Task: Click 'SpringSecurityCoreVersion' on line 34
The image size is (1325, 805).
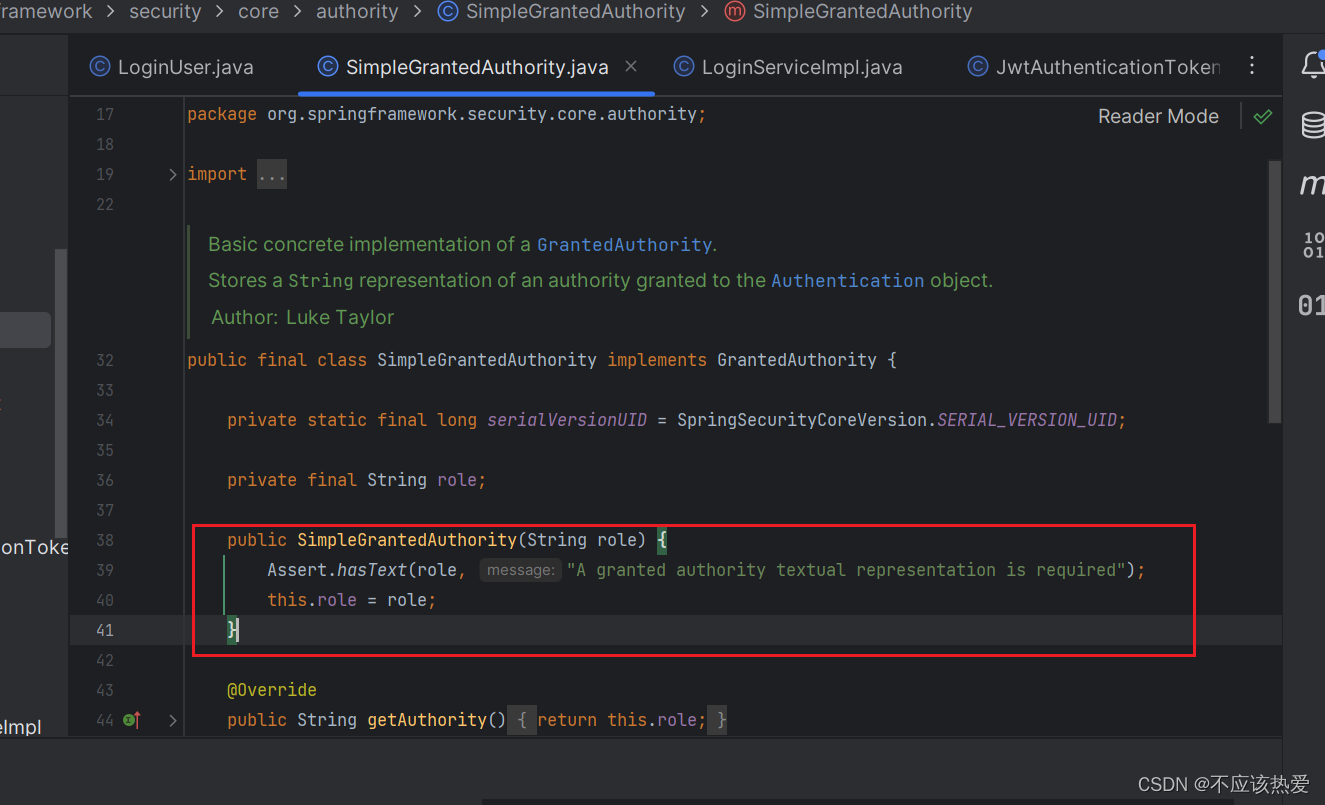Action: (x=802, y=420)
